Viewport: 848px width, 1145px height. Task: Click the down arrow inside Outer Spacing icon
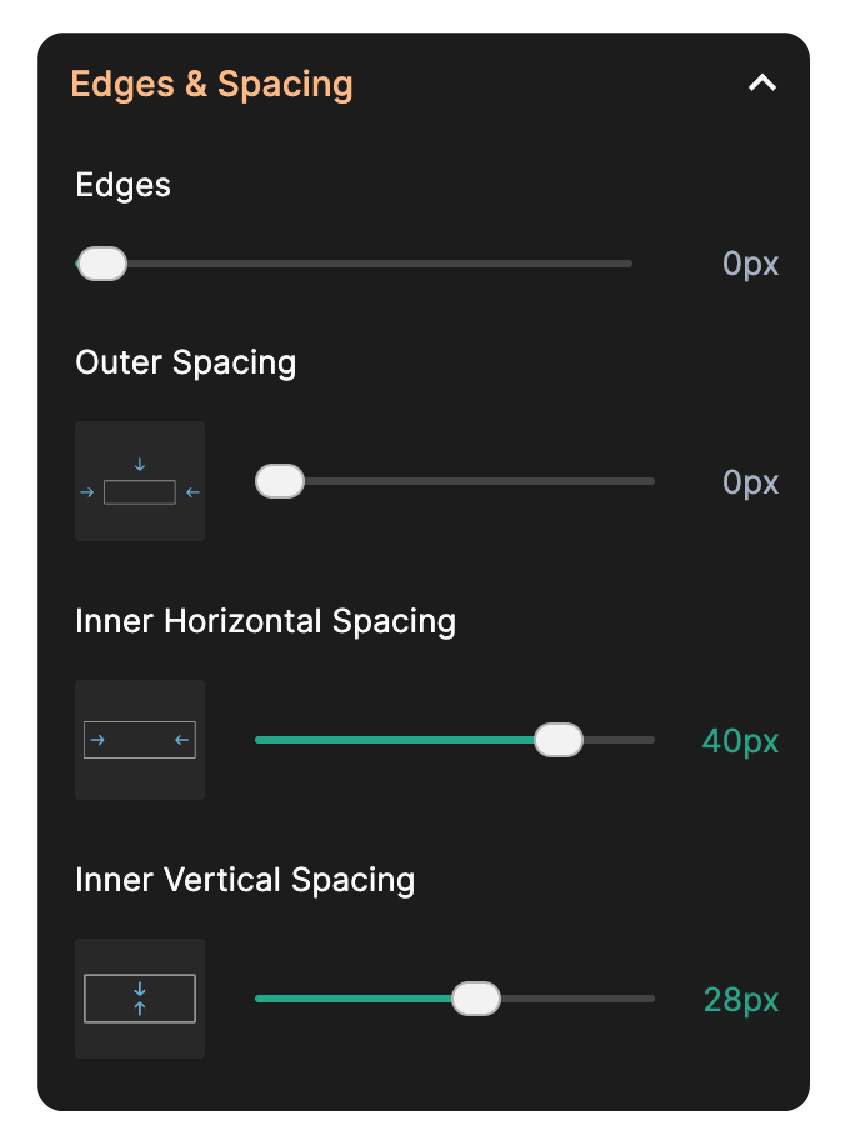click(139, 463)
